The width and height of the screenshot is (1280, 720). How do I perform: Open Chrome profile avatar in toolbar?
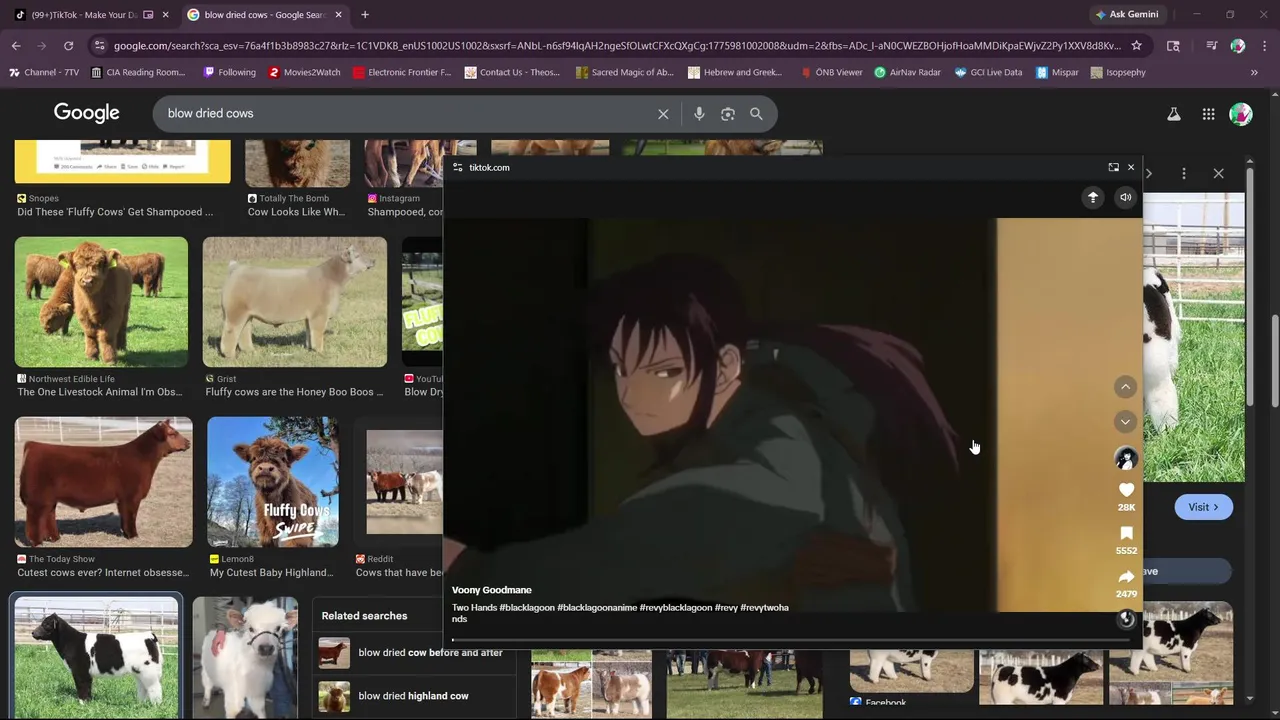(1238, 46)
